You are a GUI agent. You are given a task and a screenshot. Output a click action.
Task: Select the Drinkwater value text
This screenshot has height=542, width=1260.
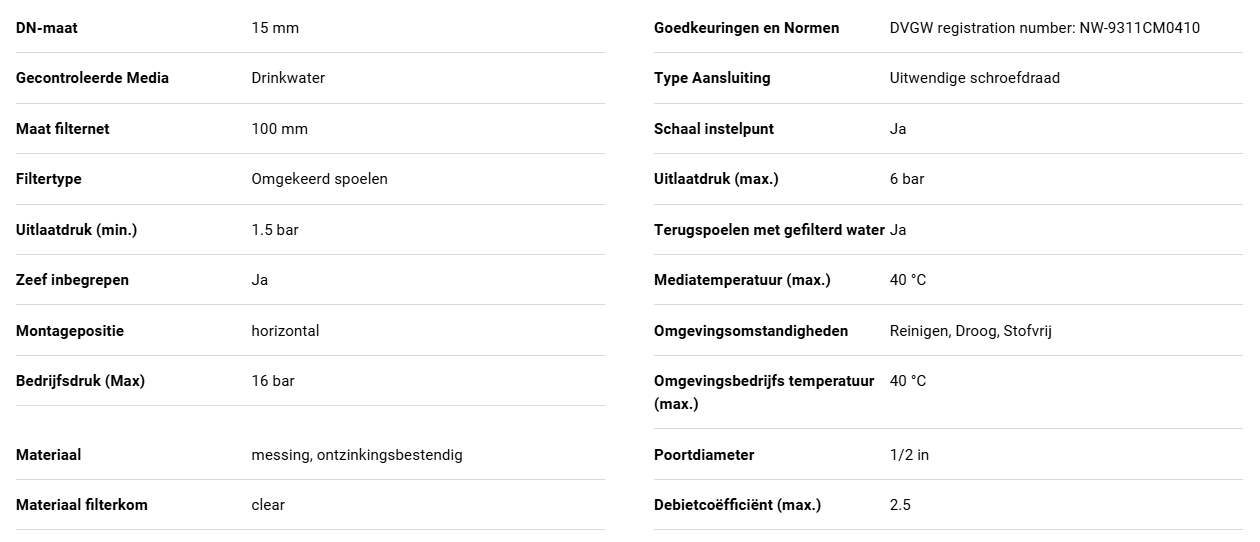click(288, 78)
